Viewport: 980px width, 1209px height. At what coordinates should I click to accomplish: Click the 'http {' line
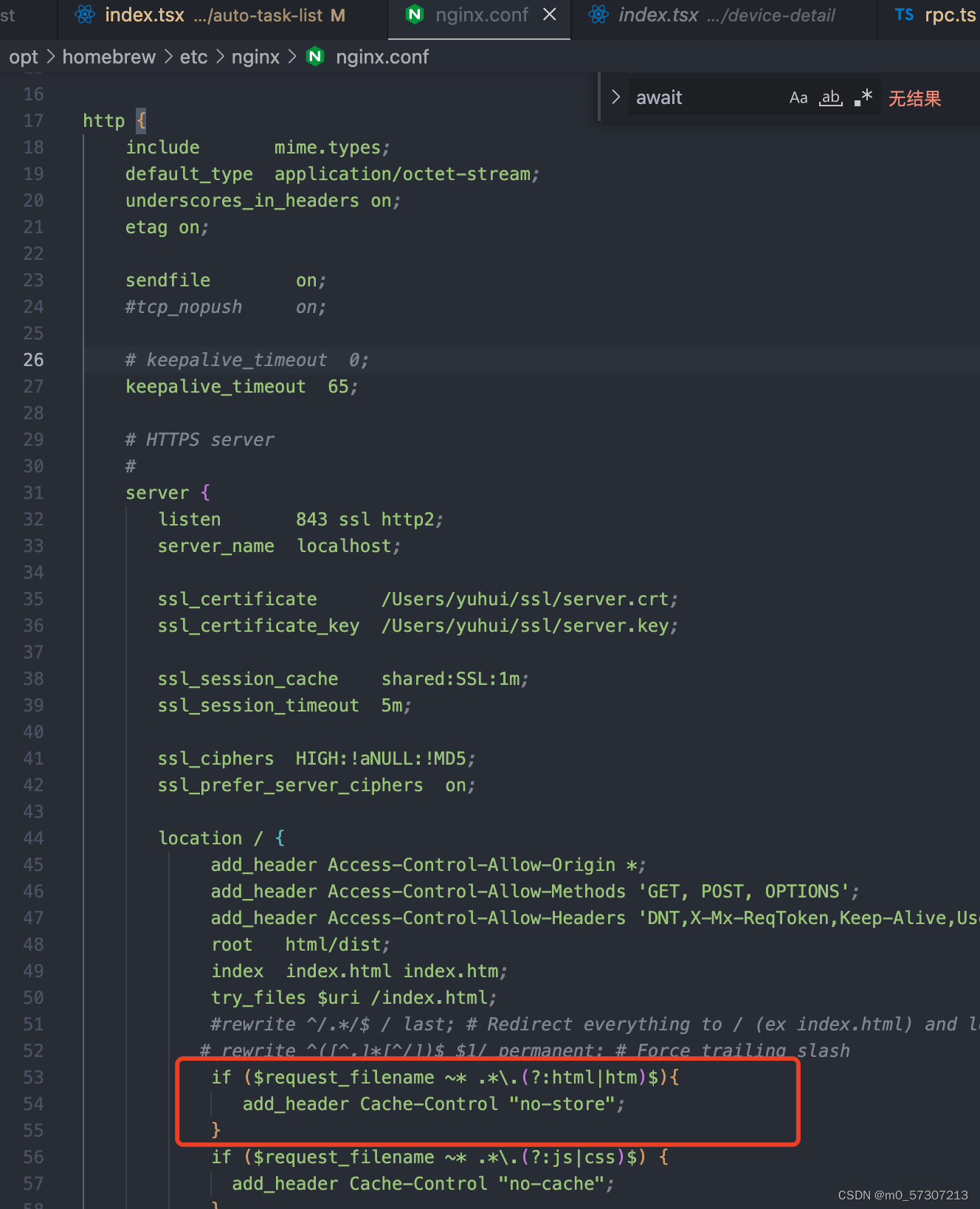pyautogui.click(x=114, y=121)
